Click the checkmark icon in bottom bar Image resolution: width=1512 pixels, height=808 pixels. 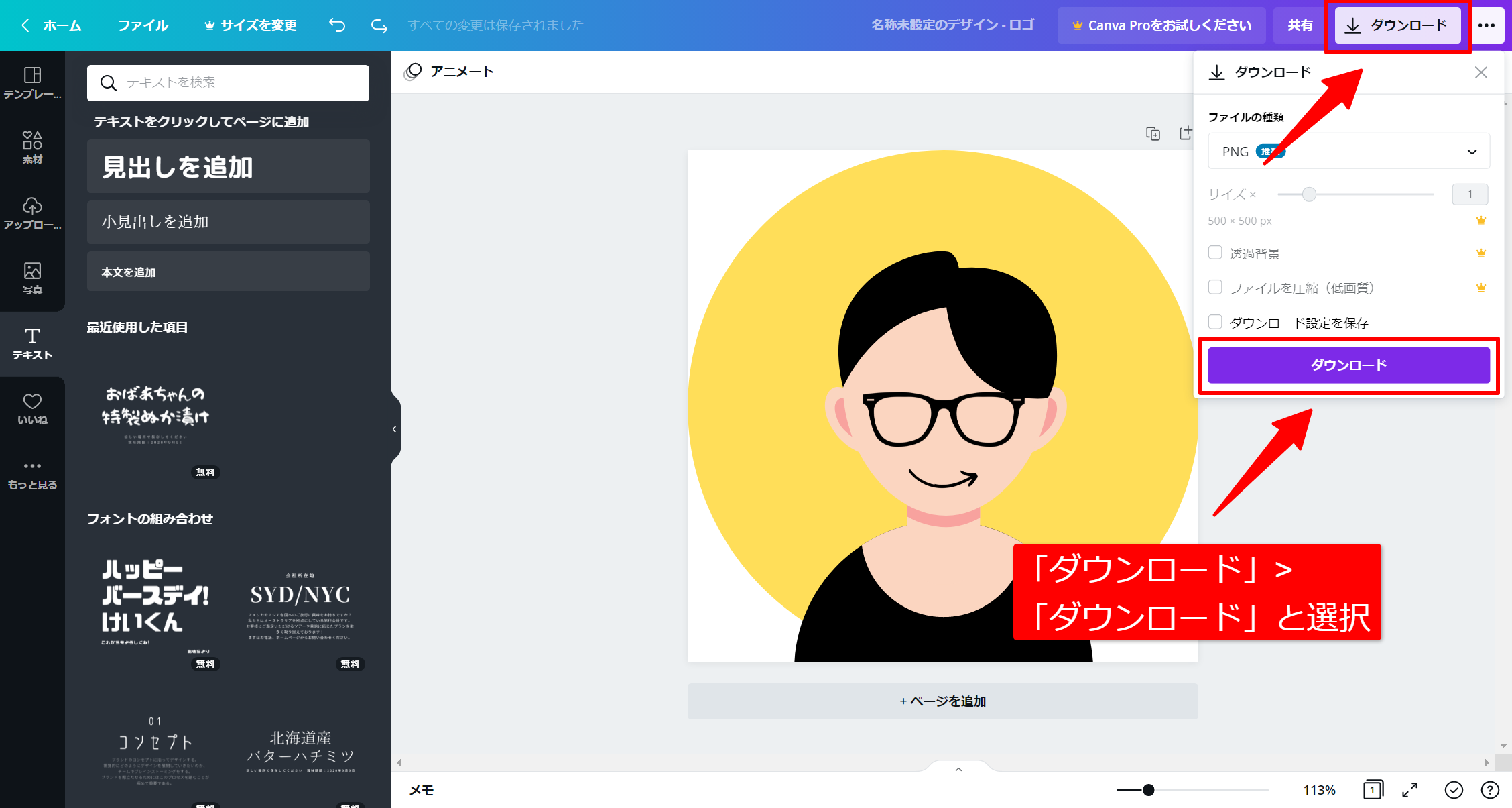coord(1454,790)
